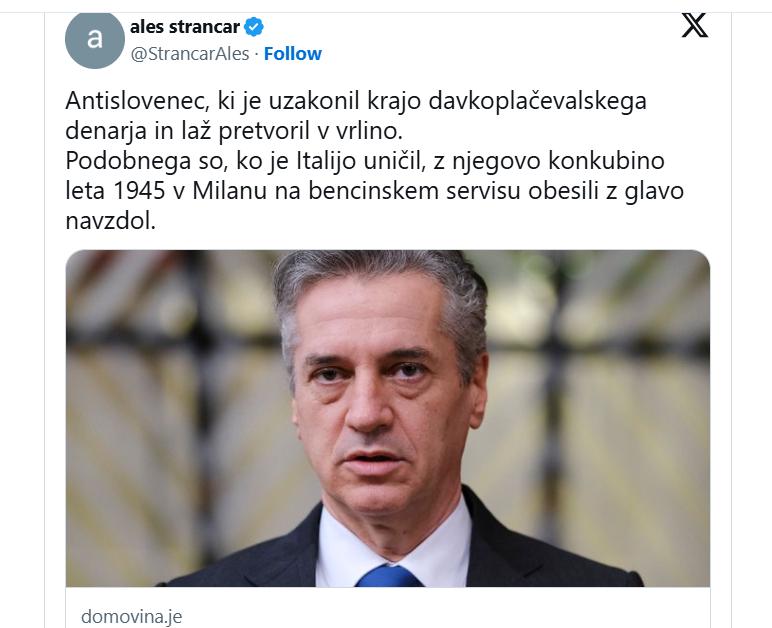Click the blue verified badge
This screenshot has height=628, width=772.
click(x=254, y=27)
